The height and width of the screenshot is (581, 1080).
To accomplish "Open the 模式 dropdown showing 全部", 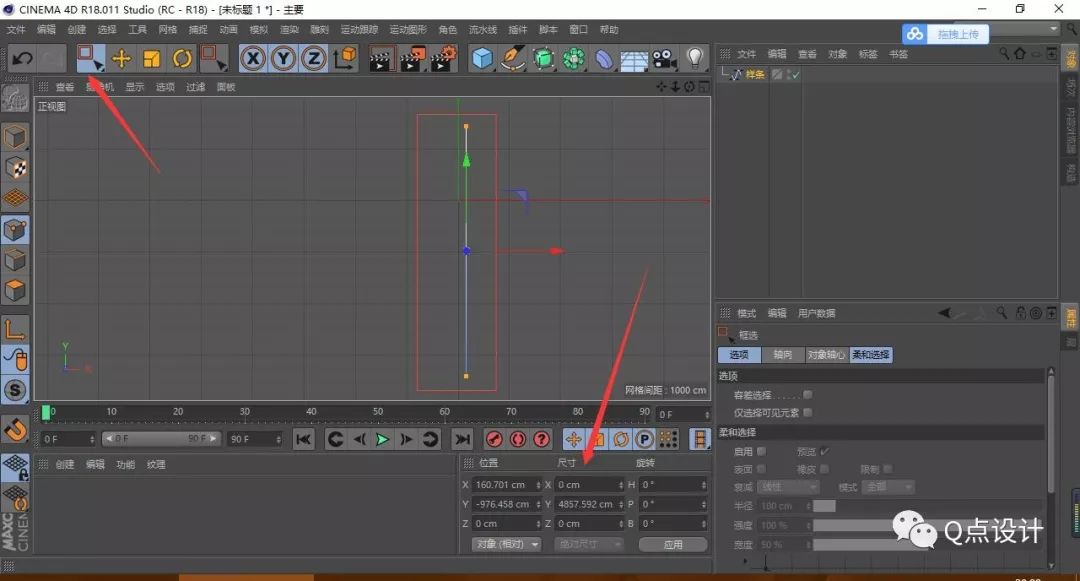I will (888, 487).
